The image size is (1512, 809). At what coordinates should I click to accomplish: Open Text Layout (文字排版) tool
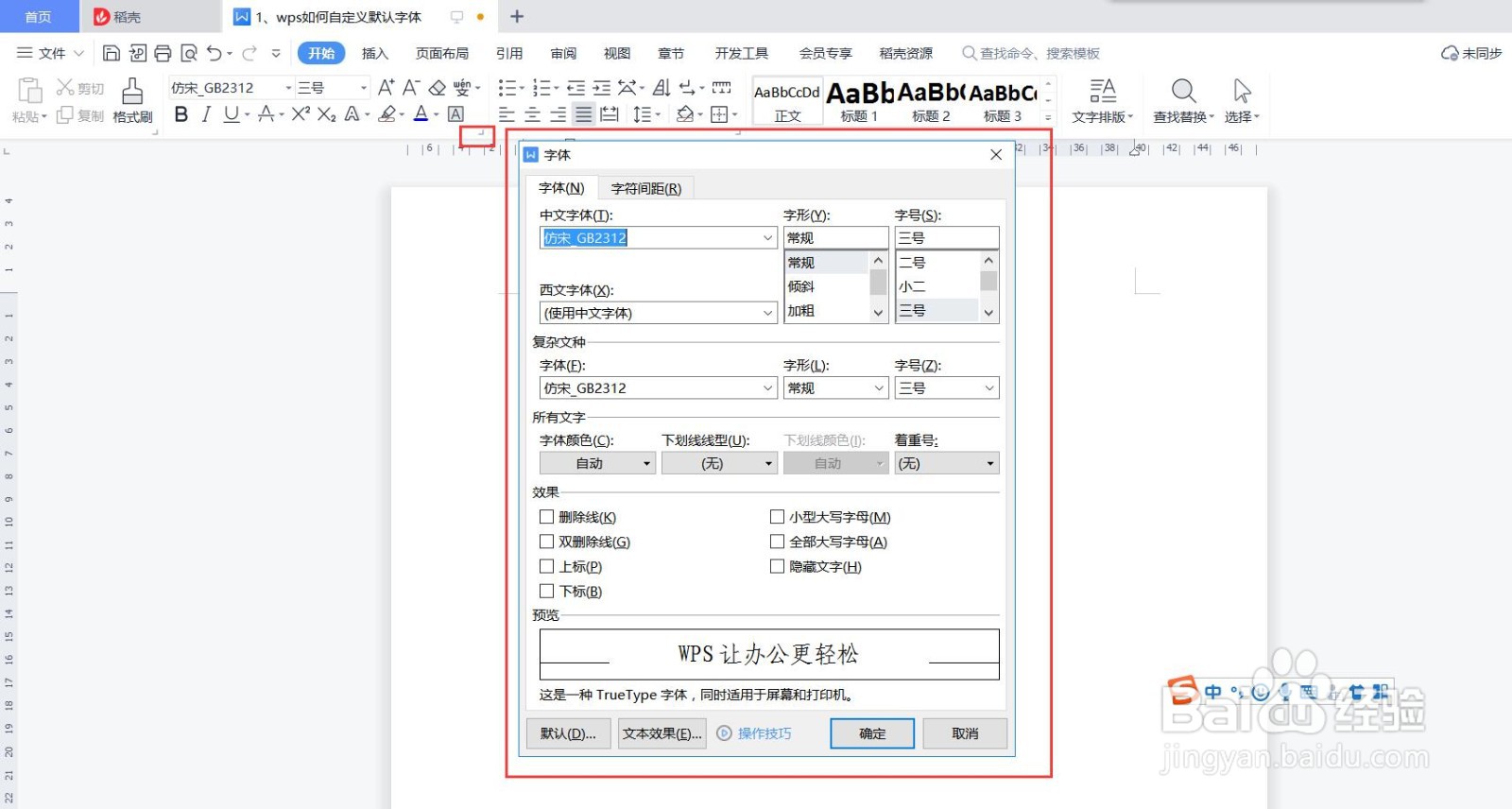coord(1102,101)
